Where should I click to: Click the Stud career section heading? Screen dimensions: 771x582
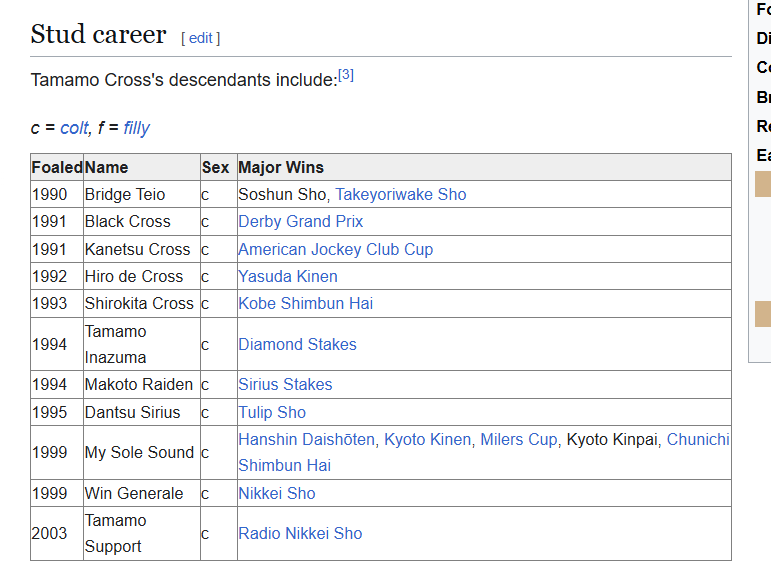coord(98,34)
